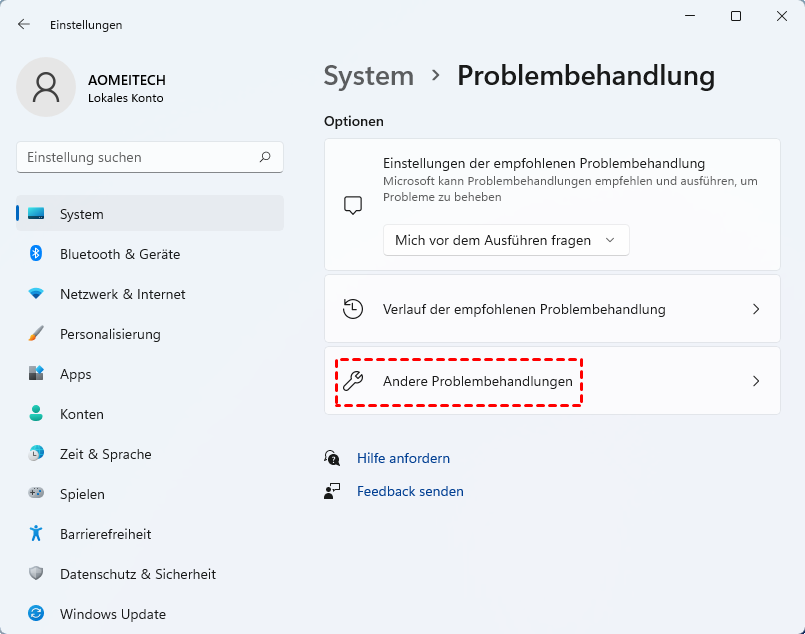
Task: Click the Apps sidebar icon
Action: (x=36, y=374)
